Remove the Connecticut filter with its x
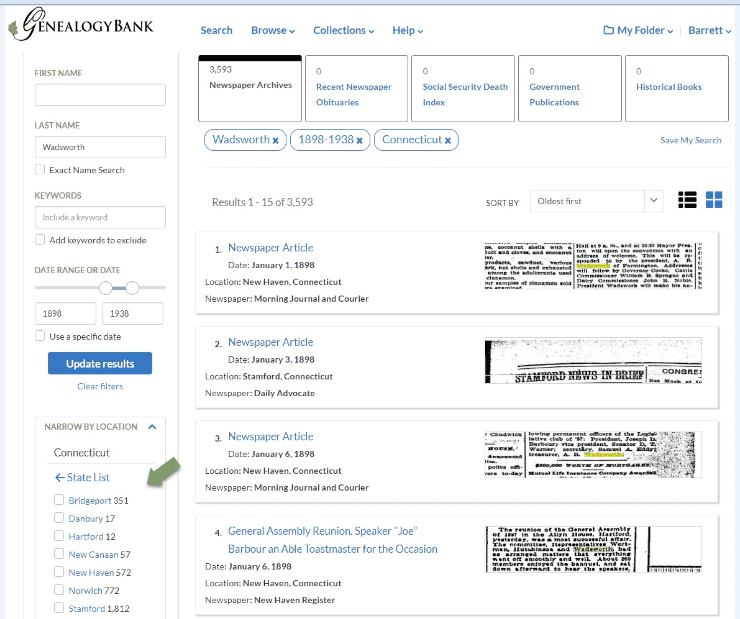Viewport: 740px width, 619px height. tap(448, 141)
